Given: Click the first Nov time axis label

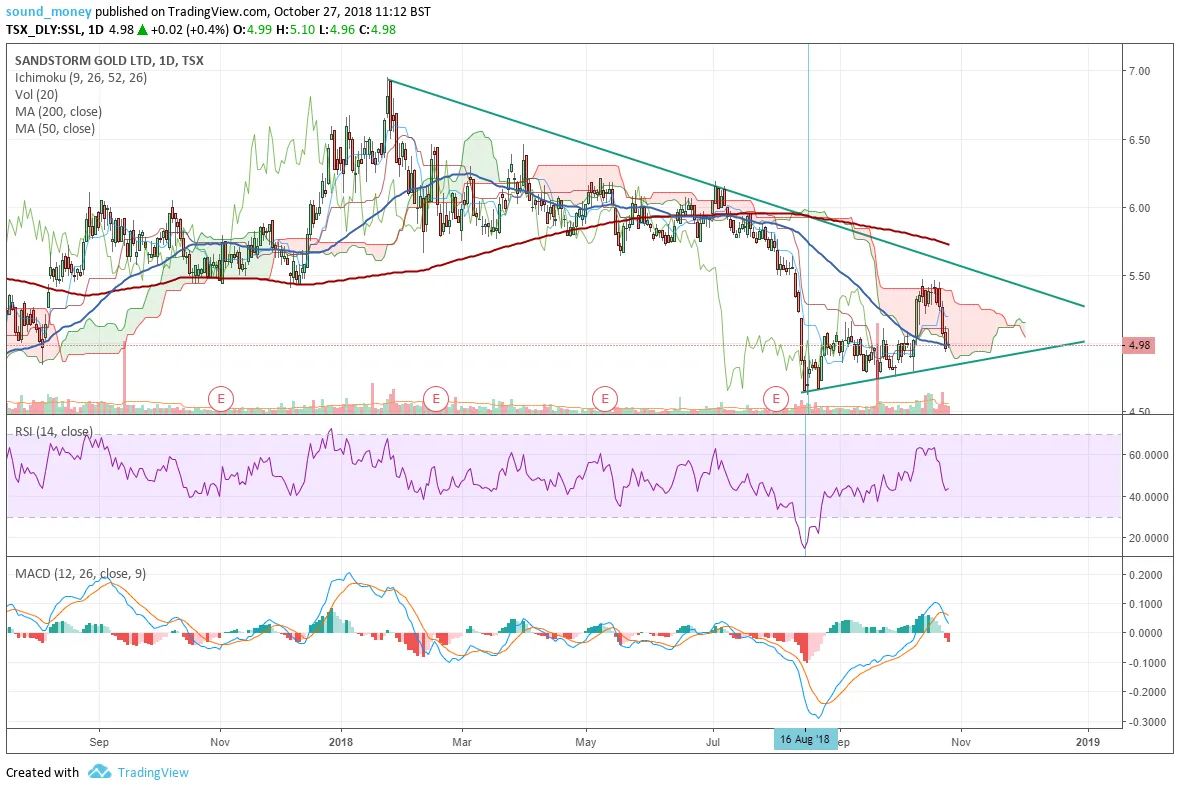Looking at the screenshot, I should [220, 742].
